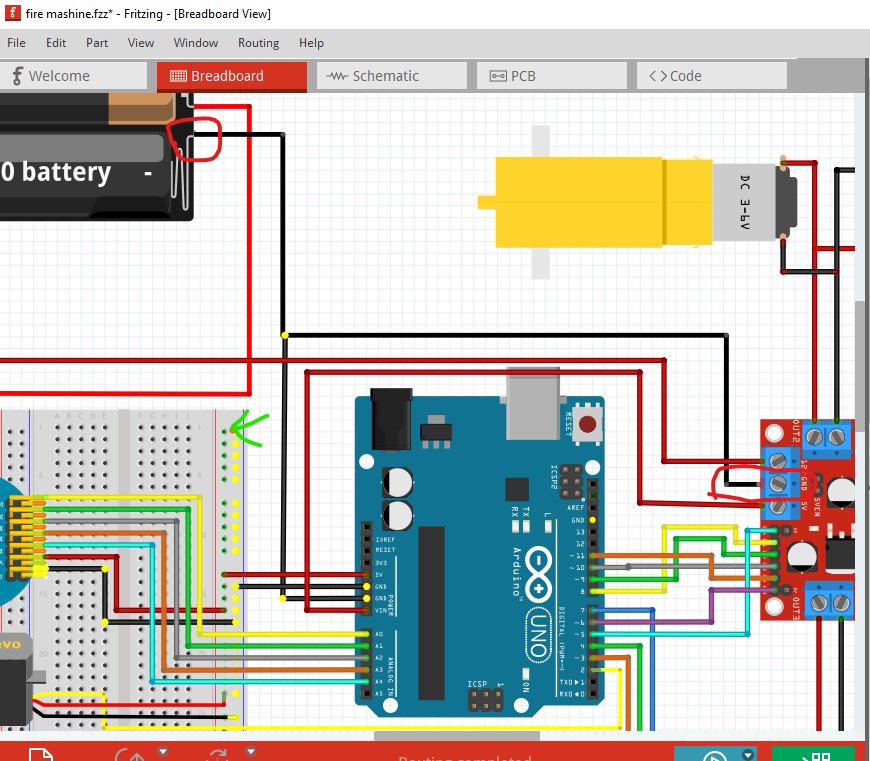This screenshot has height=761, width=870.
Task: Open the Part menu
Action: click(x=97, y=43)
